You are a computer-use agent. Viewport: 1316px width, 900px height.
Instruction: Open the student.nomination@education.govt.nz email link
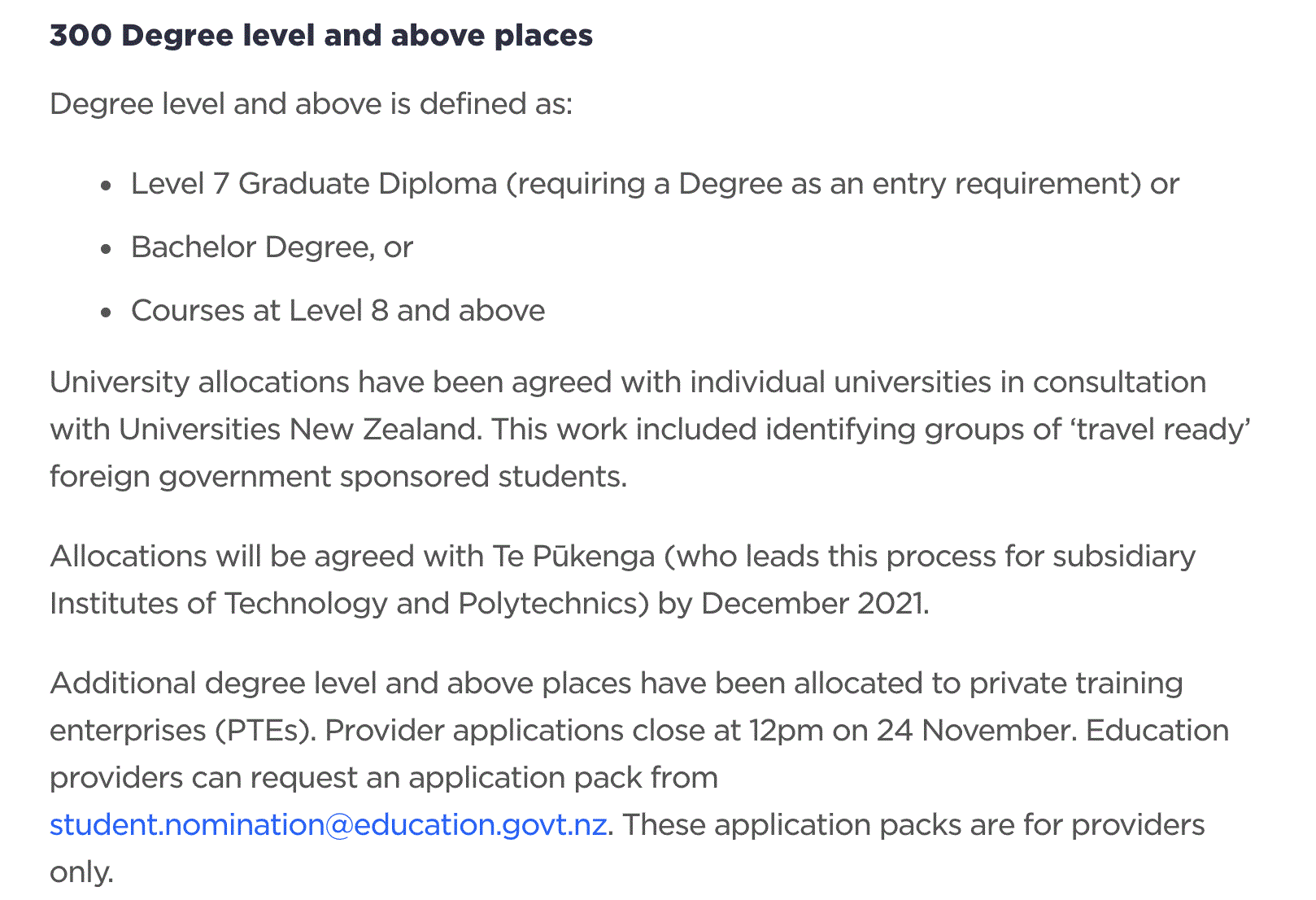tap(328, 825)
